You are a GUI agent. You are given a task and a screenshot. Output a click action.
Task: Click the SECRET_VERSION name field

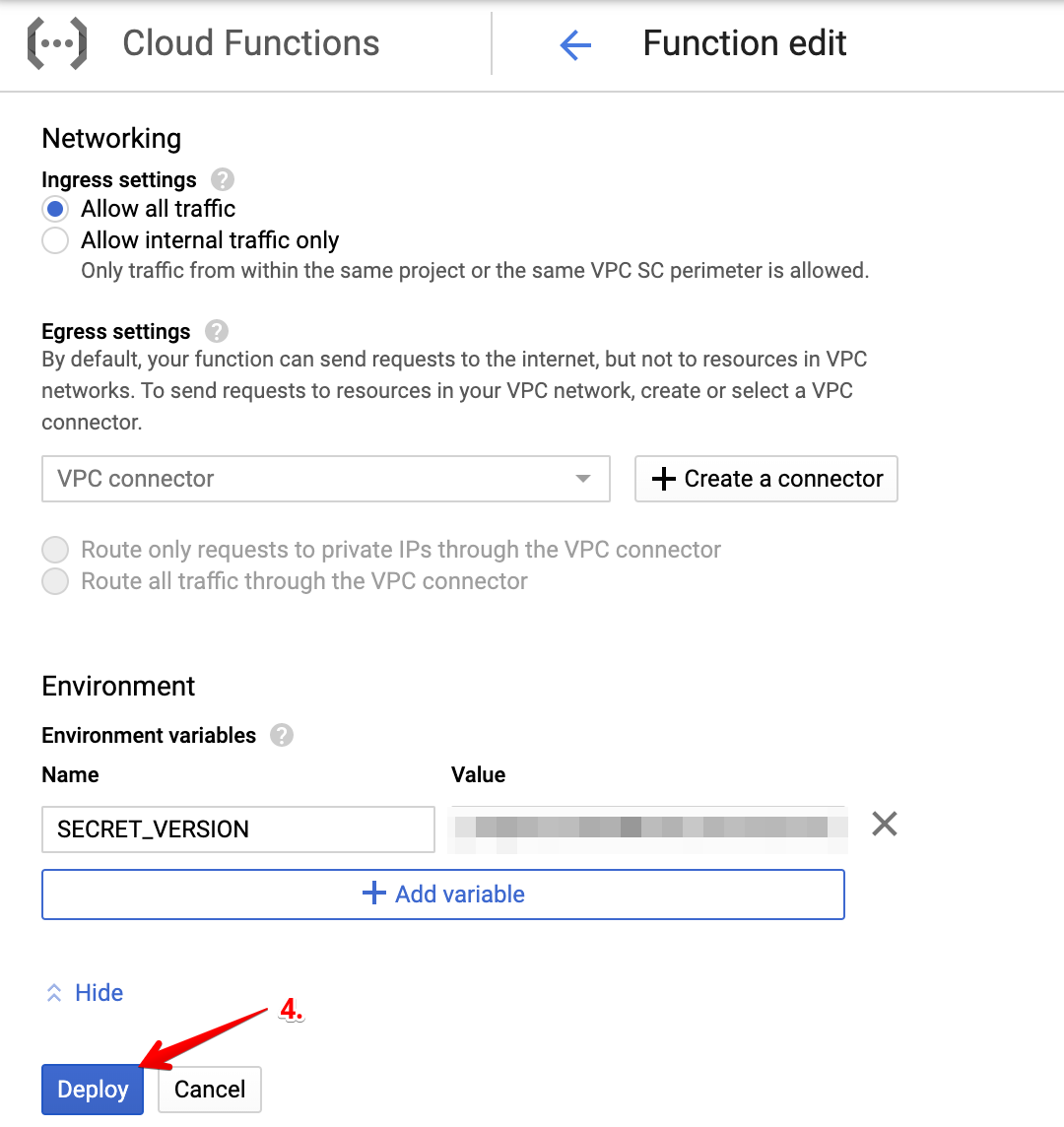pyautogui.click(x=237, y=829)
